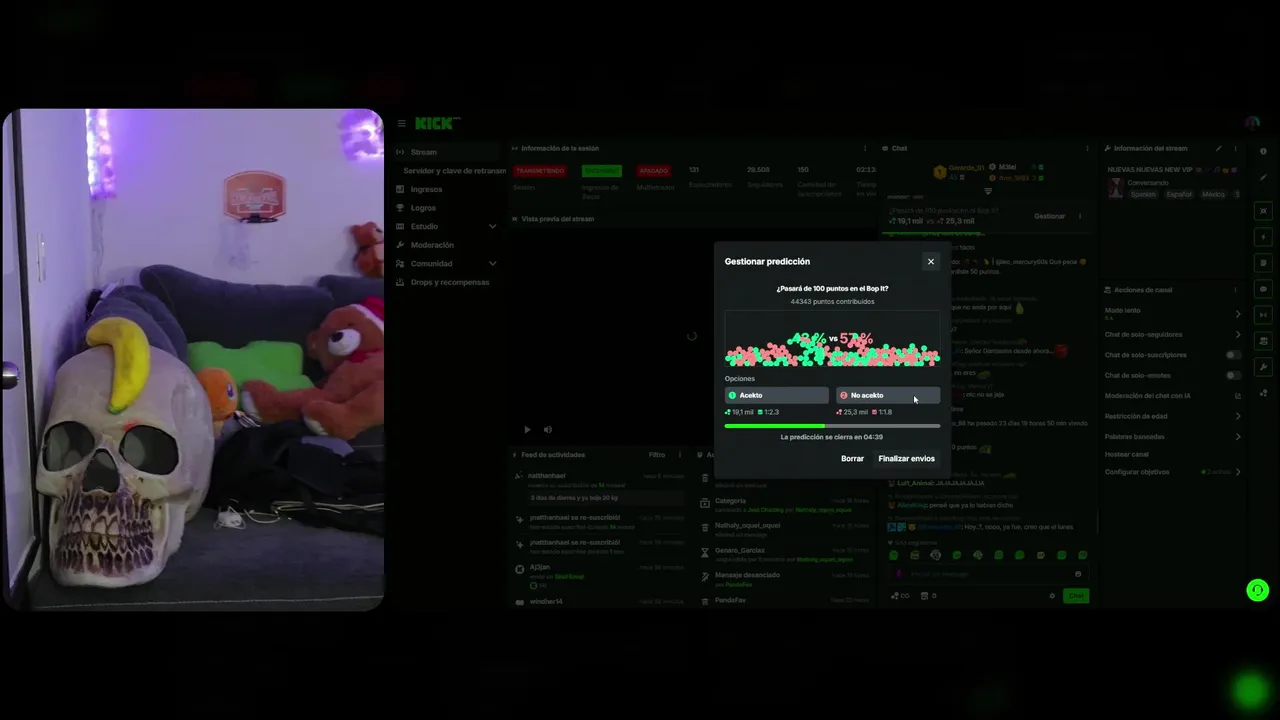The width and height of the screenshot is (1280, 720).
Task: Open chat settings gear icon
Action: [1052, 596]
